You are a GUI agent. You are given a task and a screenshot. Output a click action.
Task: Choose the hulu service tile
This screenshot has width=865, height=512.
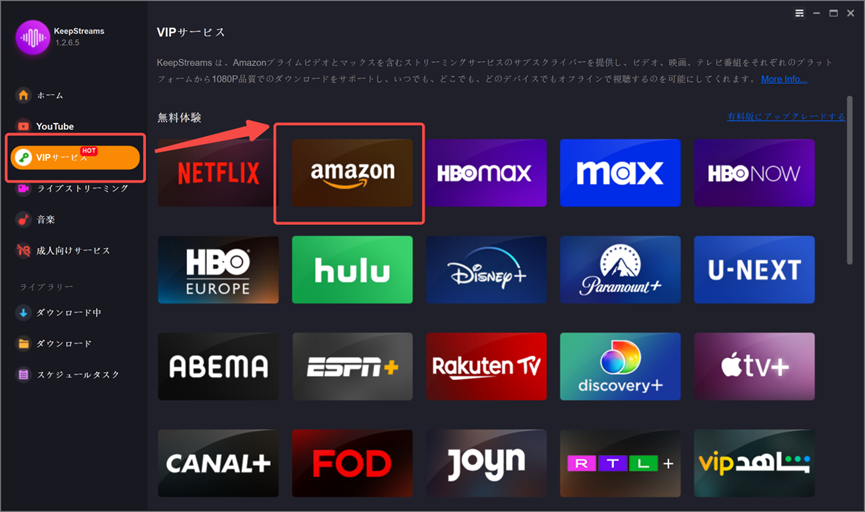click(x=352, y=270)
